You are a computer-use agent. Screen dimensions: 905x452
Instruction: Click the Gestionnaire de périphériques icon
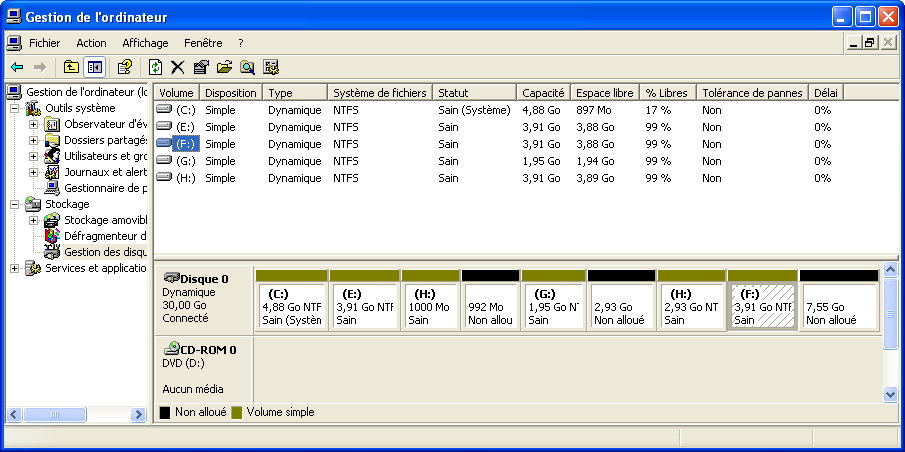[53, 188]
